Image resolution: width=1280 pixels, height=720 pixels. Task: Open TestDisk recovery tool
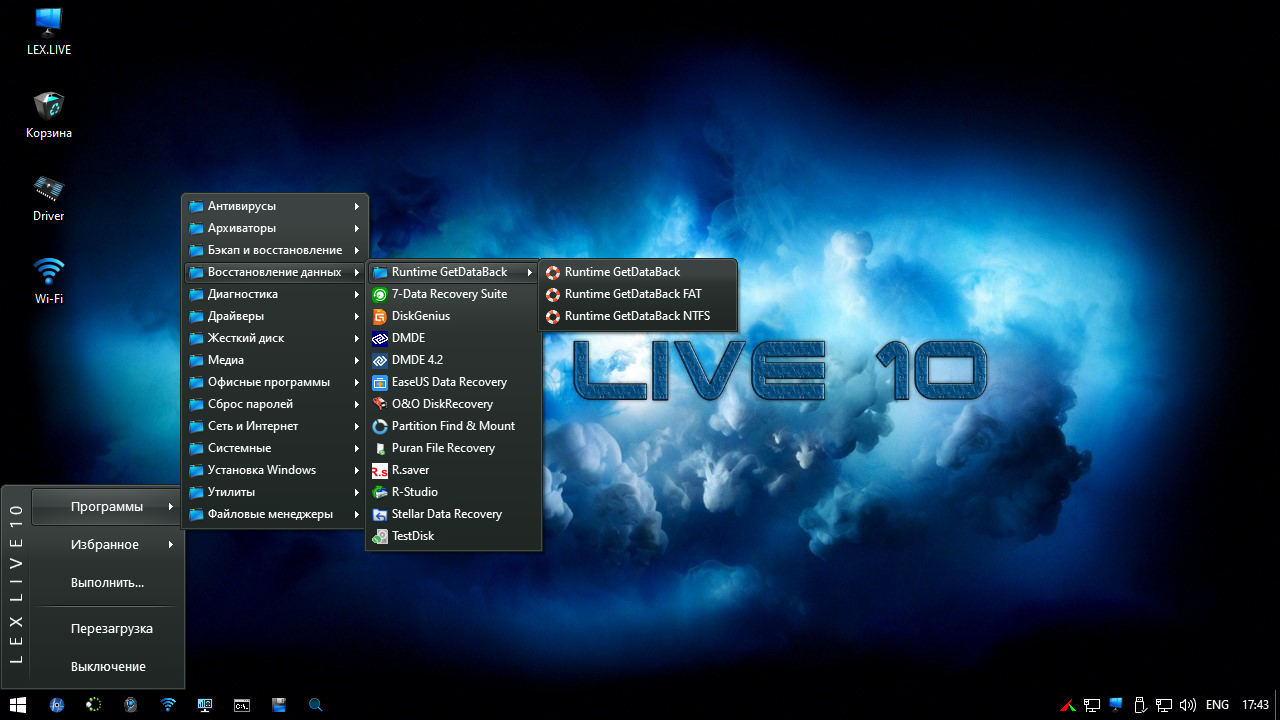(412, 536)
